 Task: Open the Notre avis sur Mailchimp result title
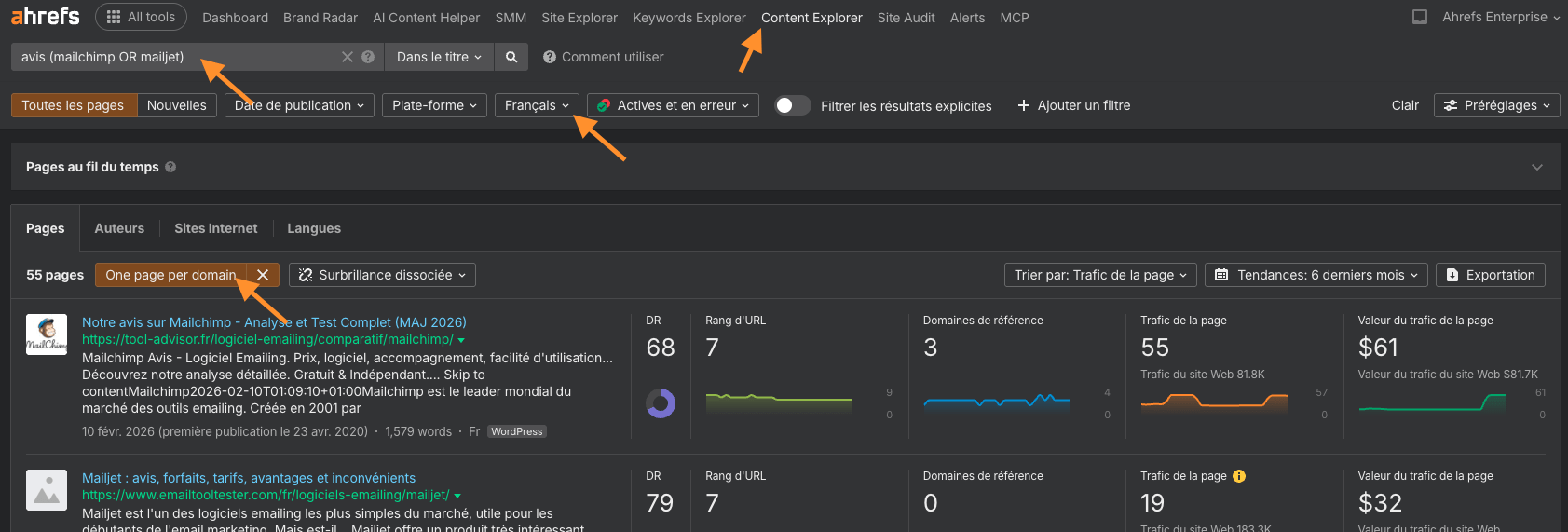click(274, 322)
